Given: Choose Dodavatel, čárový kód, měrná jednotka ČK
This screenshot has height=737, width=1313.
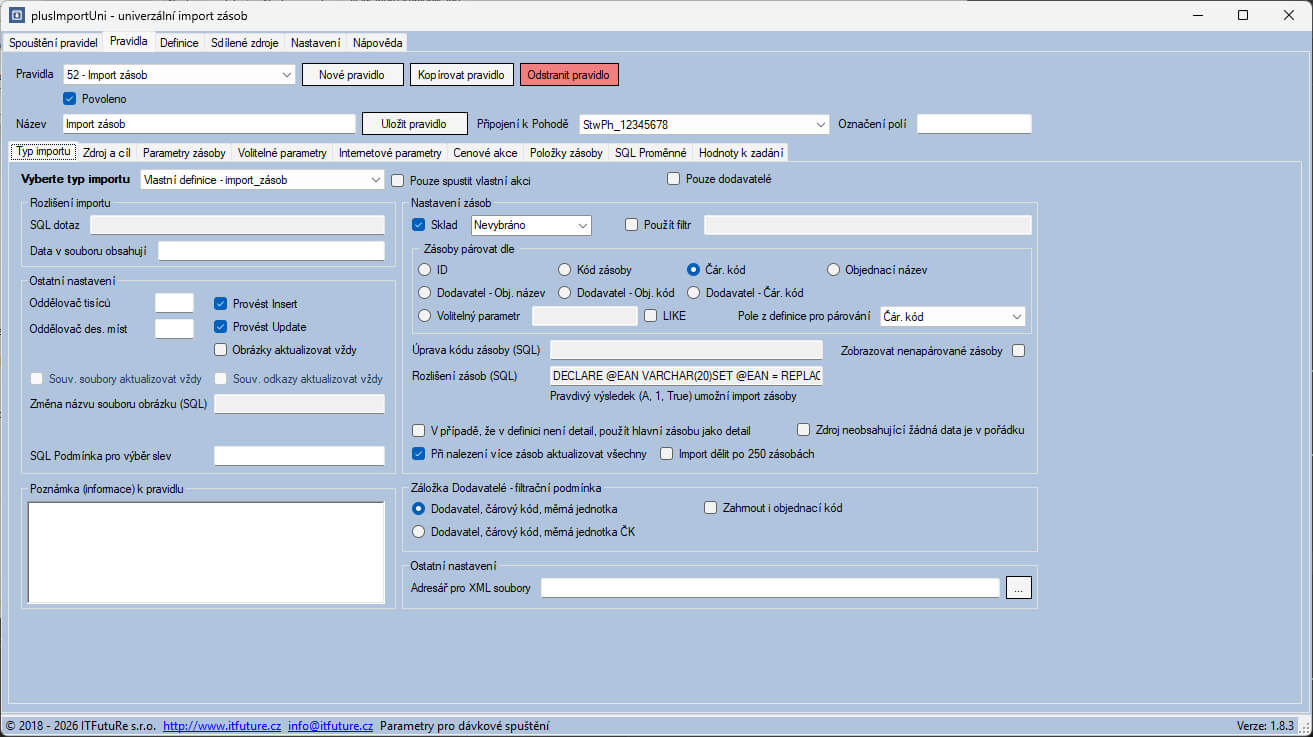Looking at the screenshot, I should click(x=419, y=532).
